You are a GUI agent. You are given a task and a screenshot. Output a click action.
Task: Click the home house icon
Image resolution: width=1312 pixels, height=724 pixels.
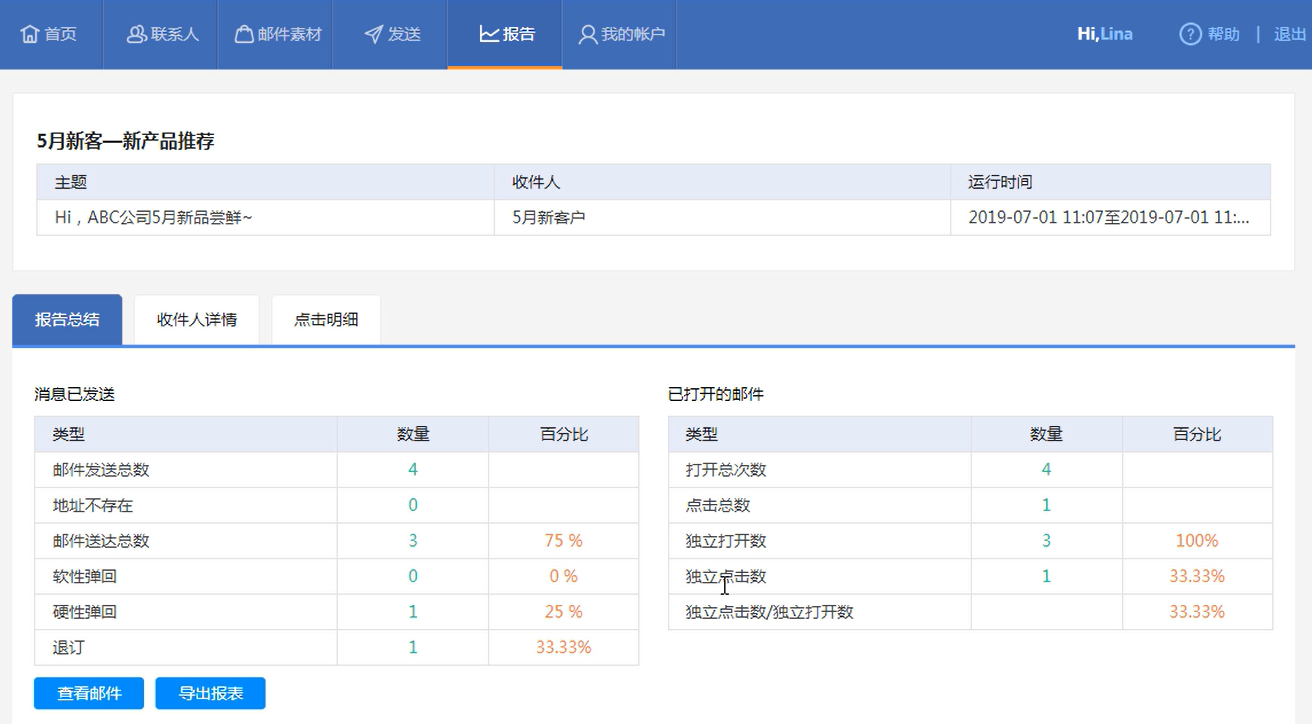coord(30,34)
